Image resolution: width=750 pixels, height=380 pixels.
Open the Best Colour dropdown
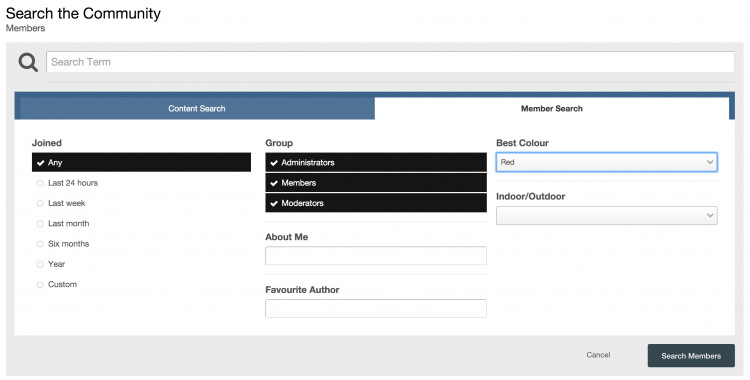click(607, 162)
